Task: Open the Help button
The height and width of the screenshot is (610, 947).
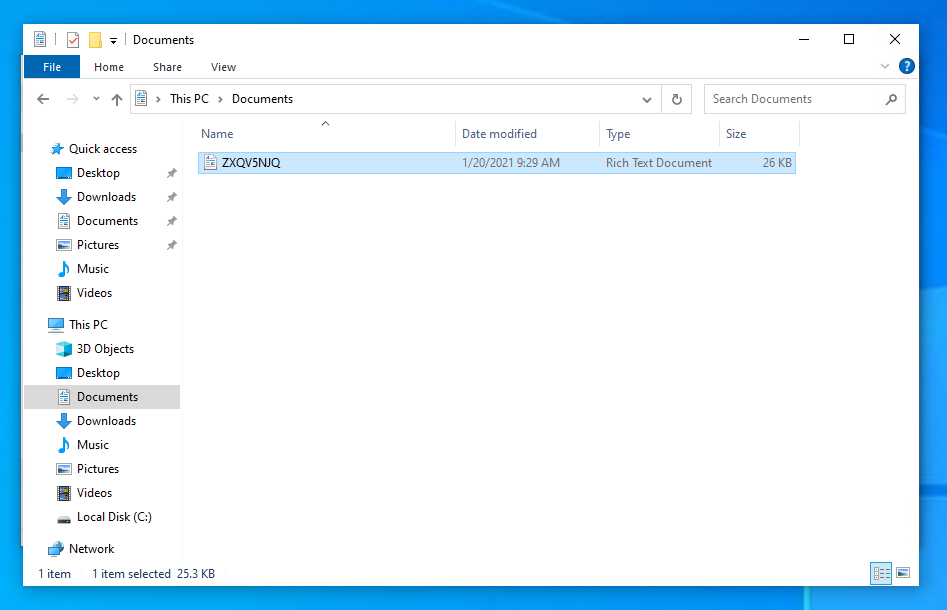Action: [x=906, y=66]
